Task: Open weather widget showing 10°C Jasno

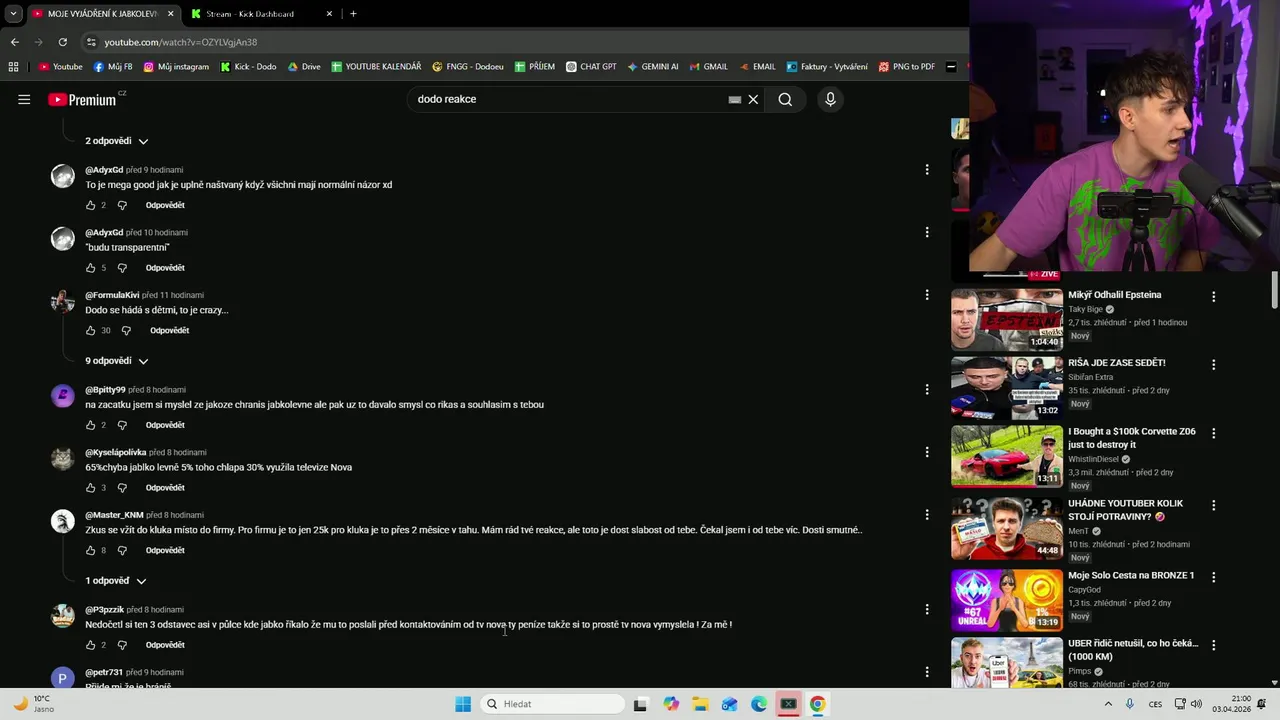Action: [34, 704]
